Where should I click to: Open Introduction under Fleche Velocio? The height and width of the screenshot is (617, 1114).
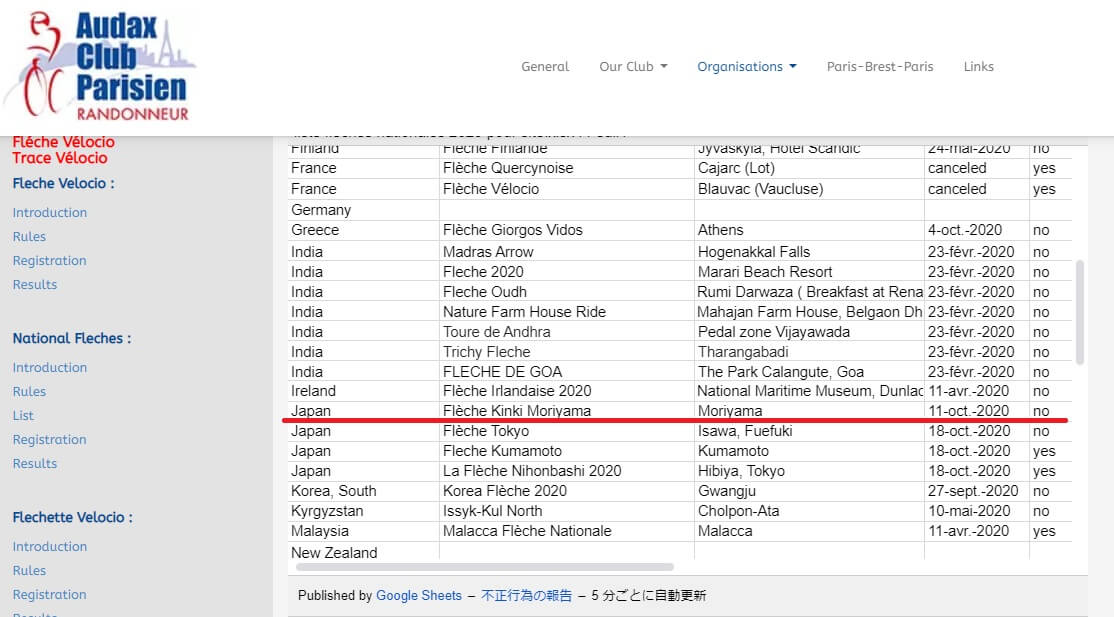click(x=50, y=213)
